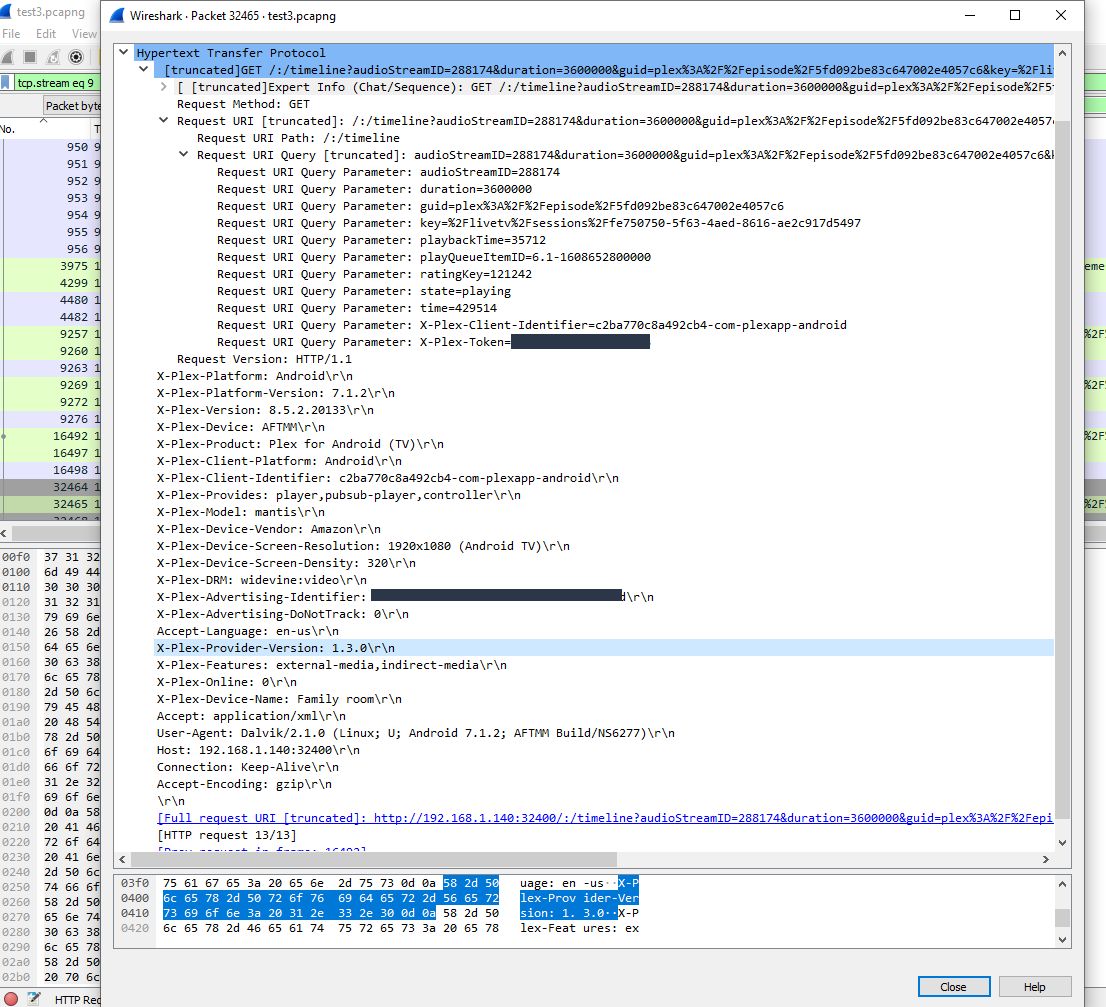The width and height of the screenshot is (1106, 1007).
Task: Select X-Plex-Version: 8.5.2.20133 header
Action: click(x=265, y=410)
